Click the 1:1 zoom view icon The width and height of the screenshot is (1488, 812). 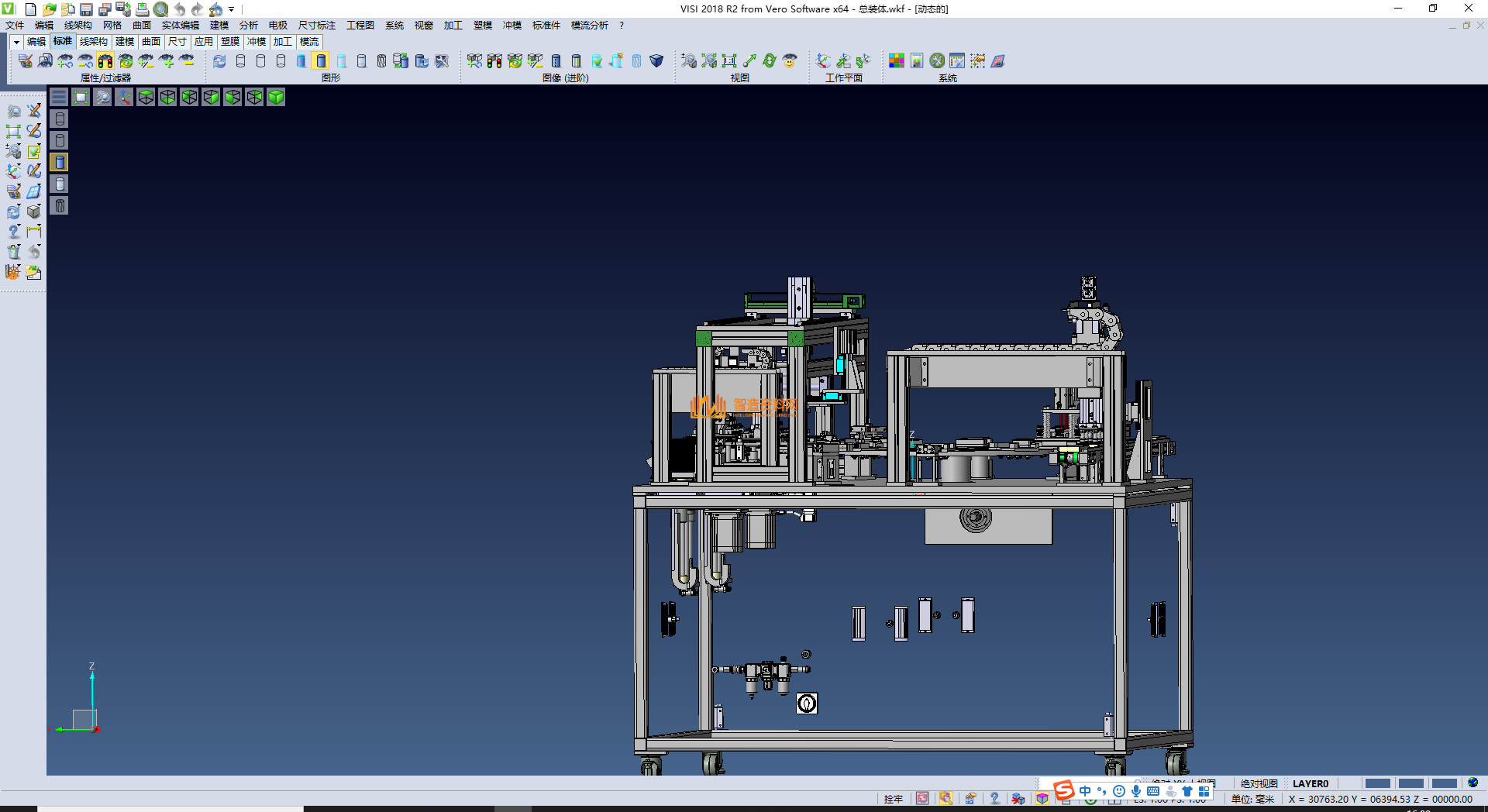(x=729, y=61)
